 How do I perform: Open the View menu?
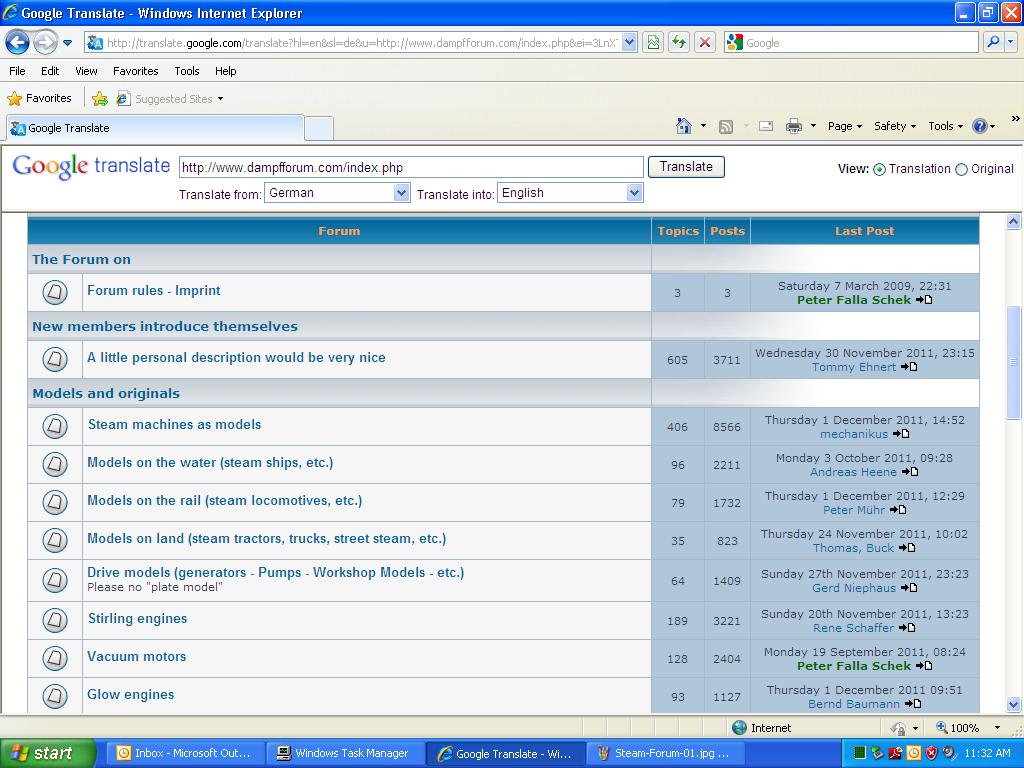pyautogui.click(x=86, y=71)
